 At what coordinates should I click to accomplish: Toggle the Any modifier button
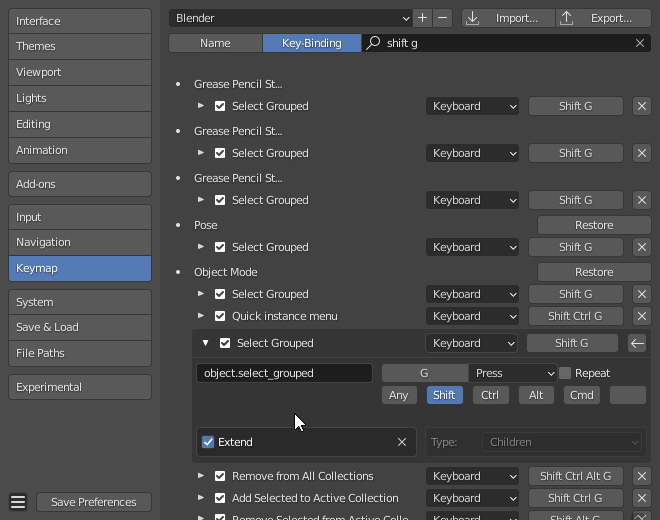(x=399, y=395)
